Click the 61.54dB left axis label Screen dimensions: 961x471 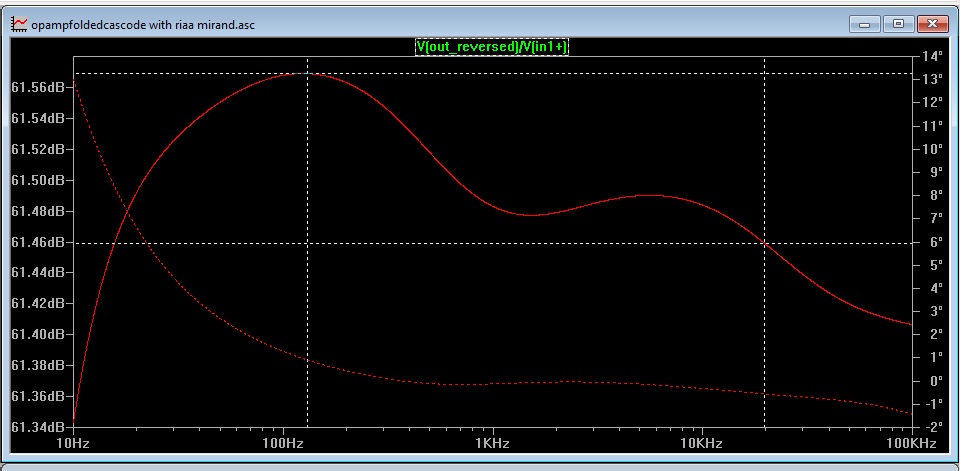[37, 118]
